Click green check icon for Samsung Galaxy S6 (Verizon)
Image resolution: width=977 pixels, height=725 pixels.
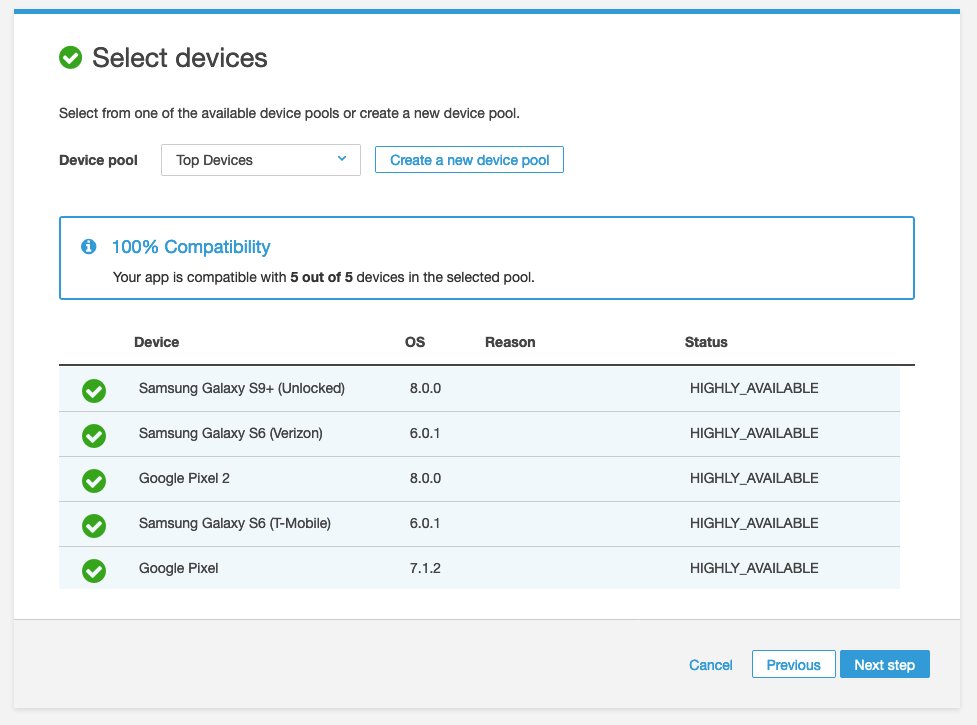[x=94, y=436]
